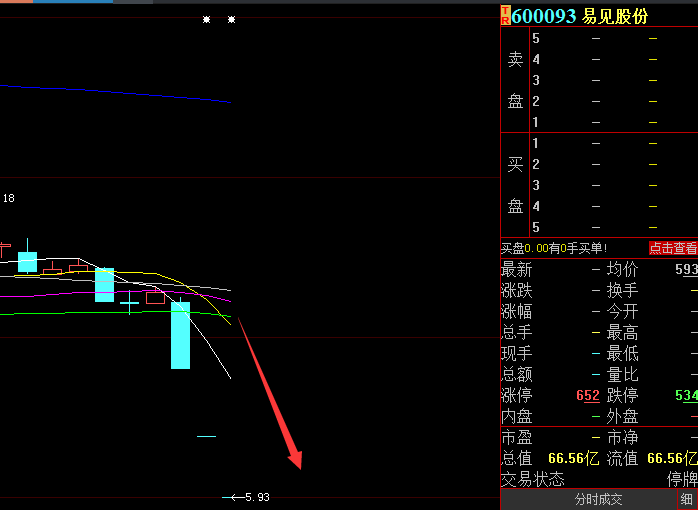
Task: Click the 涨跌 change label
Action: point(517,290)
